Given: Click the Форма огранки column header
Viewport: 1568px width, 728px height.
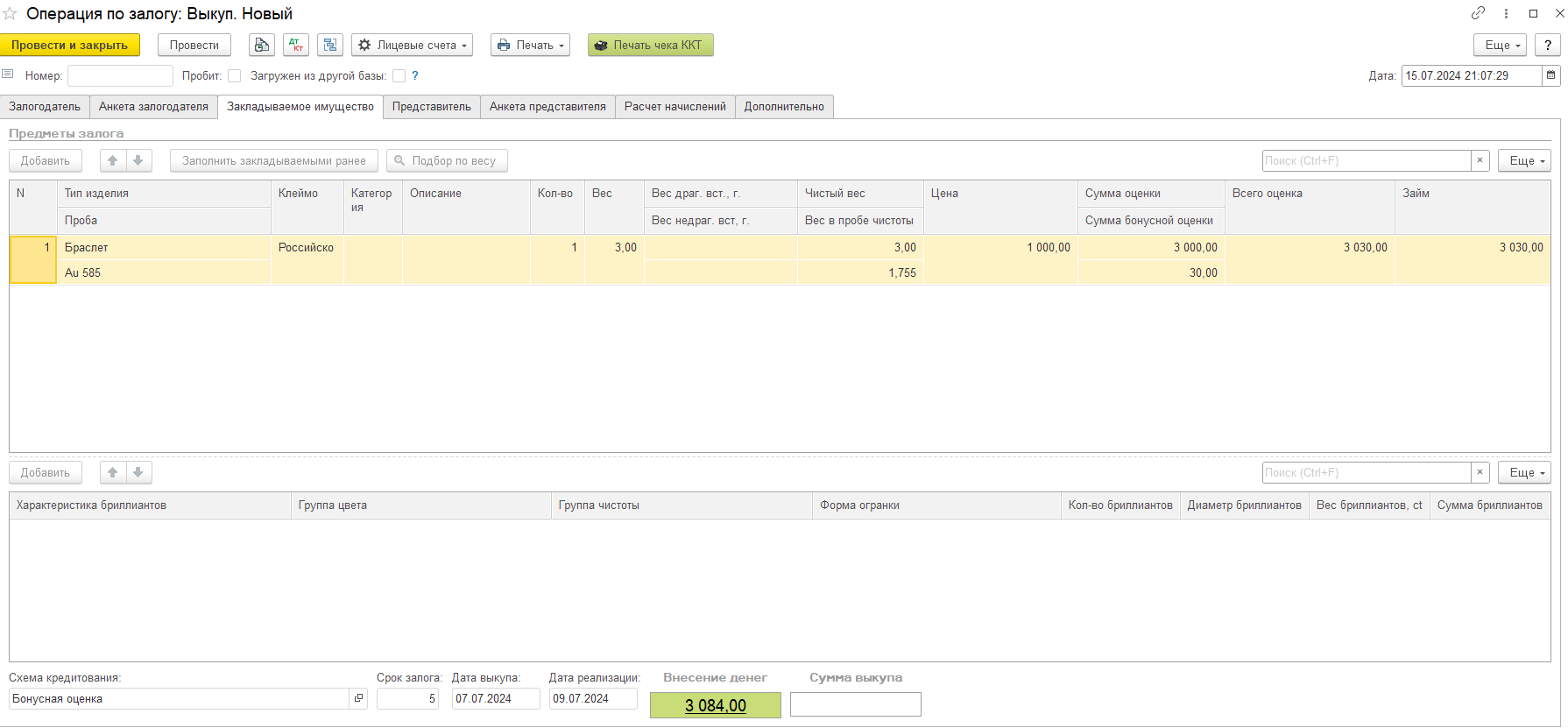Looking at the screenshot, I should 936,505.
